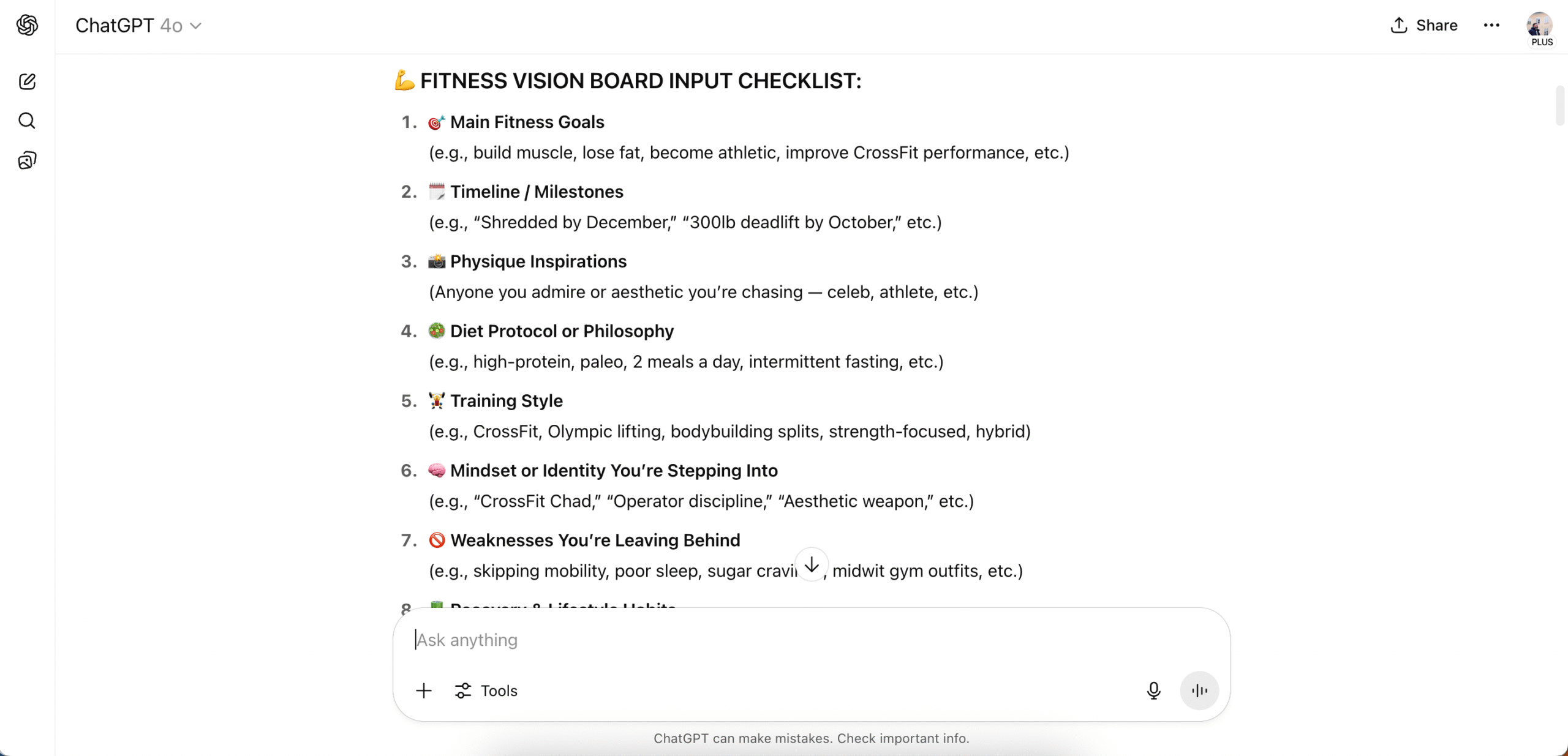Click the page vertical scrollbar thumb
Image resolution: width=1568 pixels, height=756 pixels.
pyautogui.click(x=1560, y=105)
